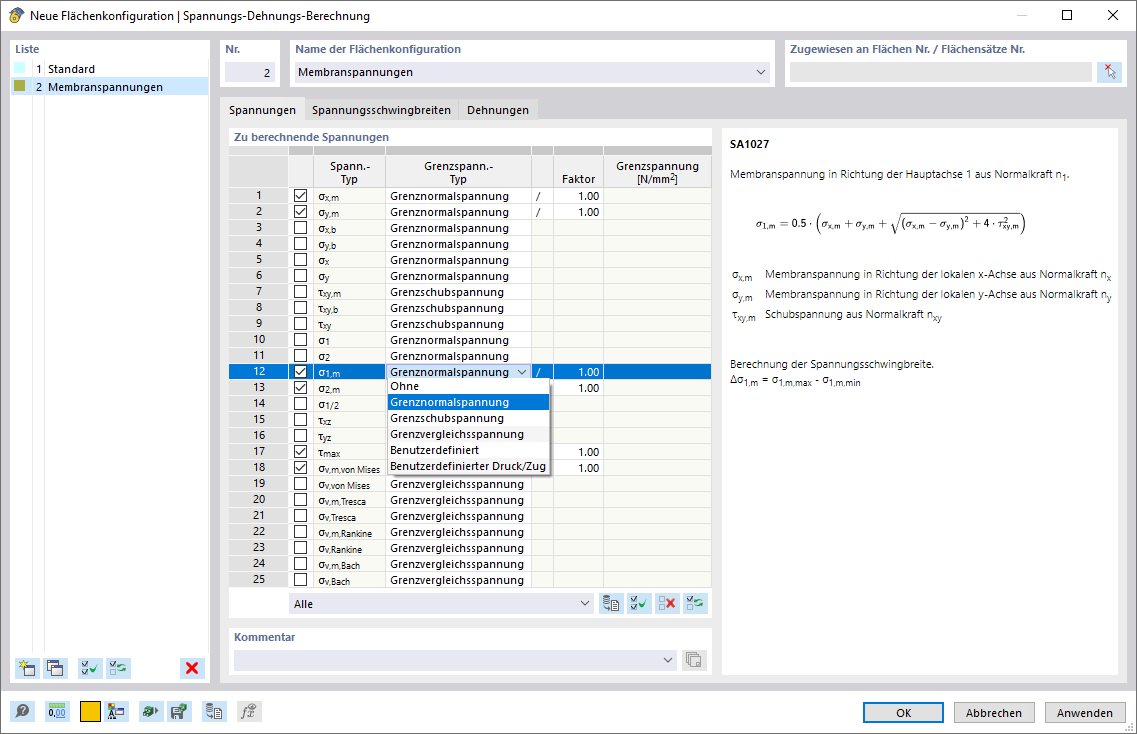Click the Faktor cell 1.00 in row 13
1137x734 pixels.
(x=578, y=388)
